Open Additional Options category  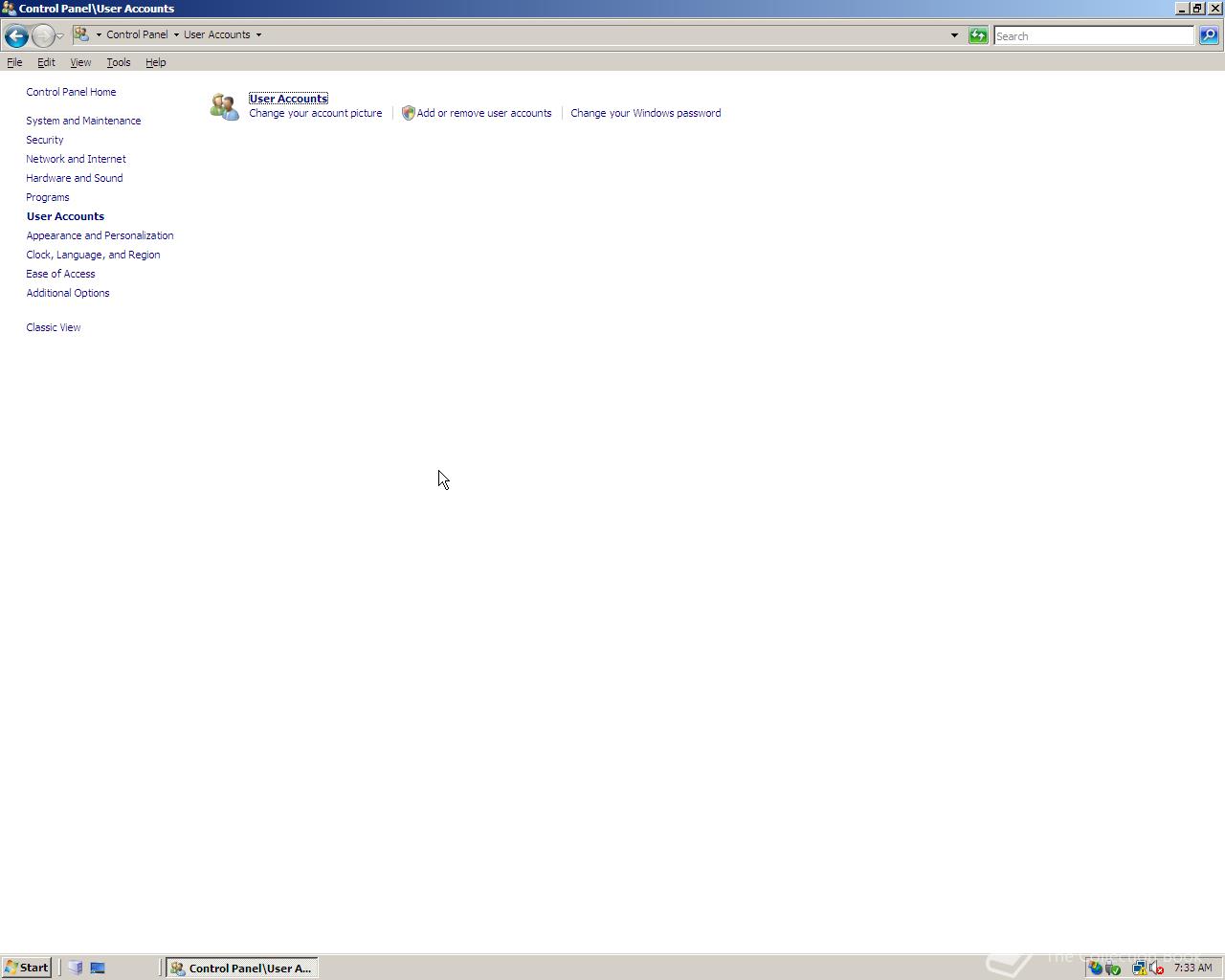coord(68,293)
